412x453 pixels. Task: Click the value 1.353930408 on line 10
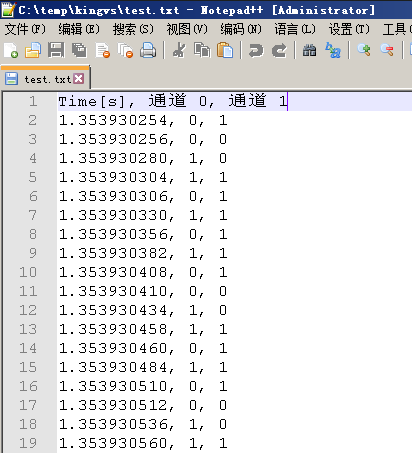[x=113, y=272]
